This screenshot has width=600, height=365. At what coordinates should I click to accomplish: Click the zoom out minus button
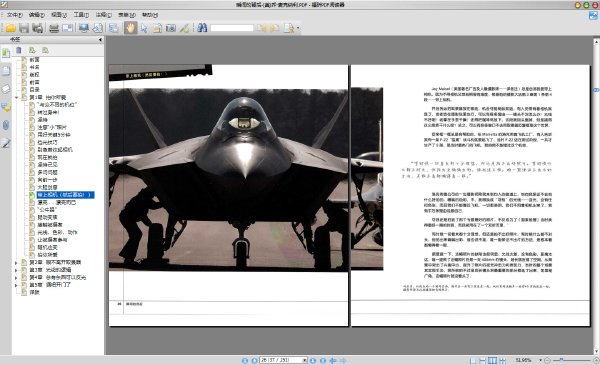(547, 360)
